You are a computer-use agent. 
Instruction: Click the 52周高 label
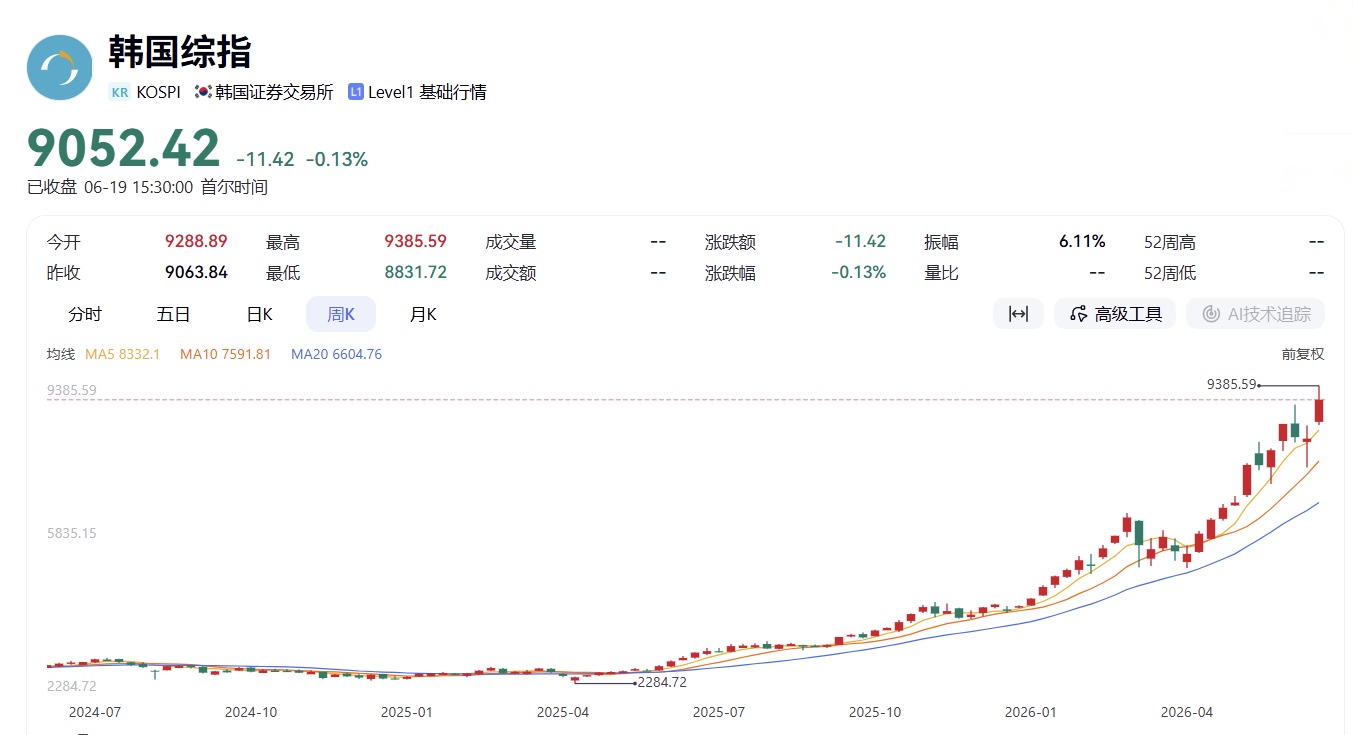click(x=1170, y=242)
